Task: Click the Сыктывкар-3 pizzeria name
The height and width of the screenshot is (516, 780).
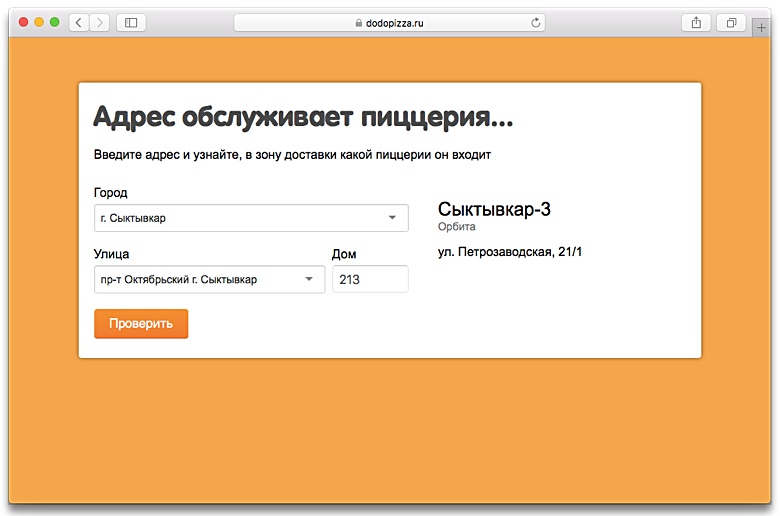Action: coord(494,209)
